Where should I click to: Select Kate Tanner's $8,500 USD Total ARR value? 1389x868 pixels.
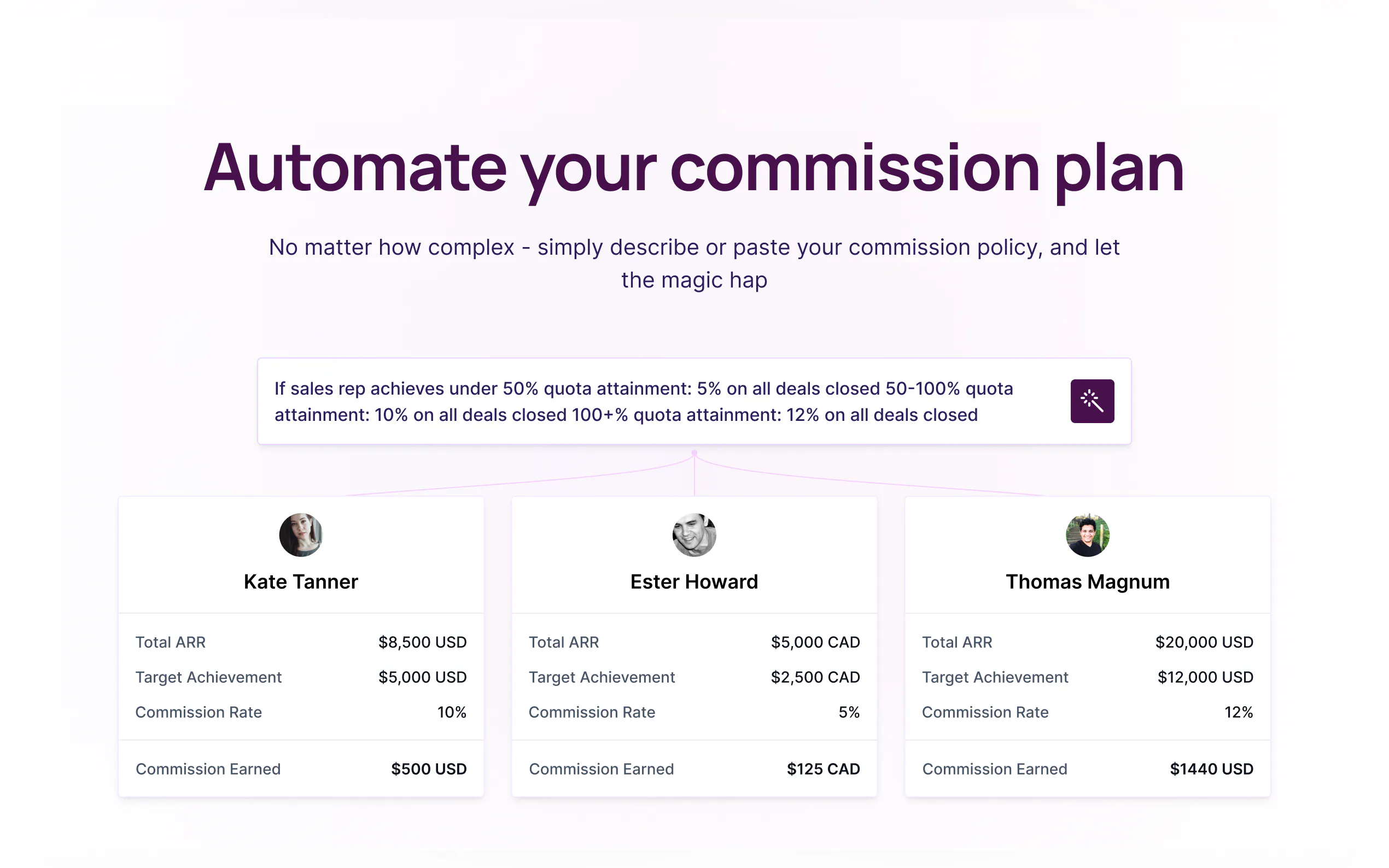422,642
